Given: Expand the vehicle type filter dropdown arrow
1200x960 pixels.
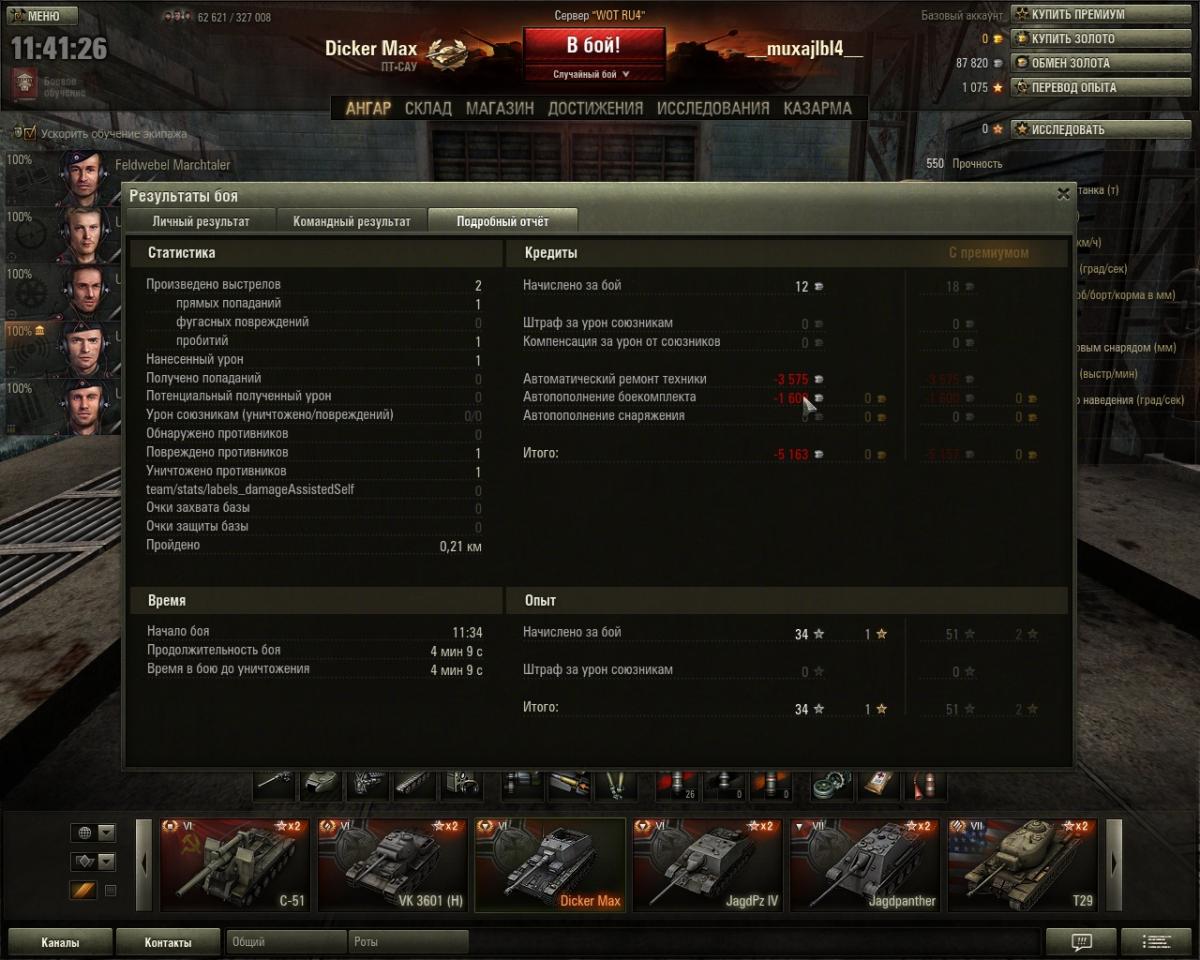Looking at the screenshot, I should pyautogui.click(x=107, y=861).
